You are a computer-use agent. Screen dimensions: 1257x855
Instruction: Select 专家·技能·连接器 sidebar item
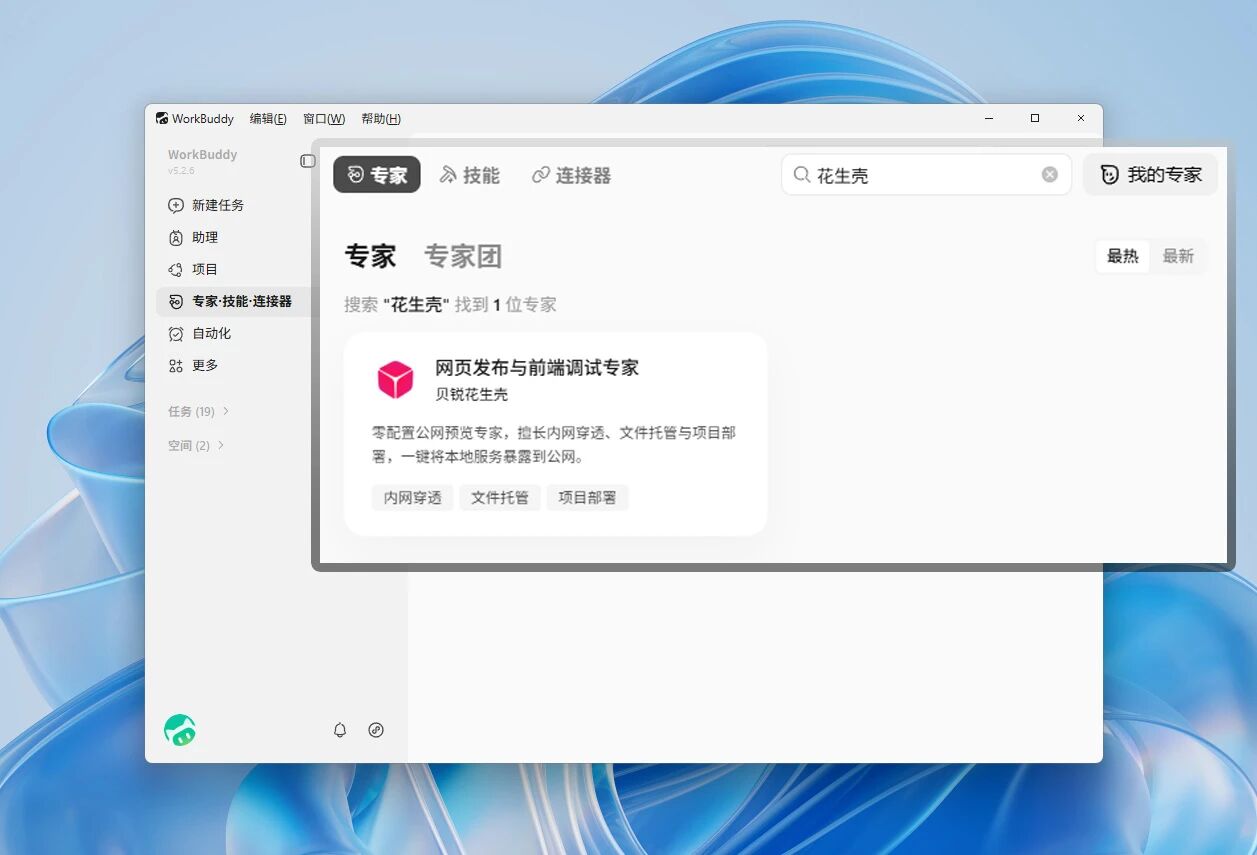coord(234,301)
